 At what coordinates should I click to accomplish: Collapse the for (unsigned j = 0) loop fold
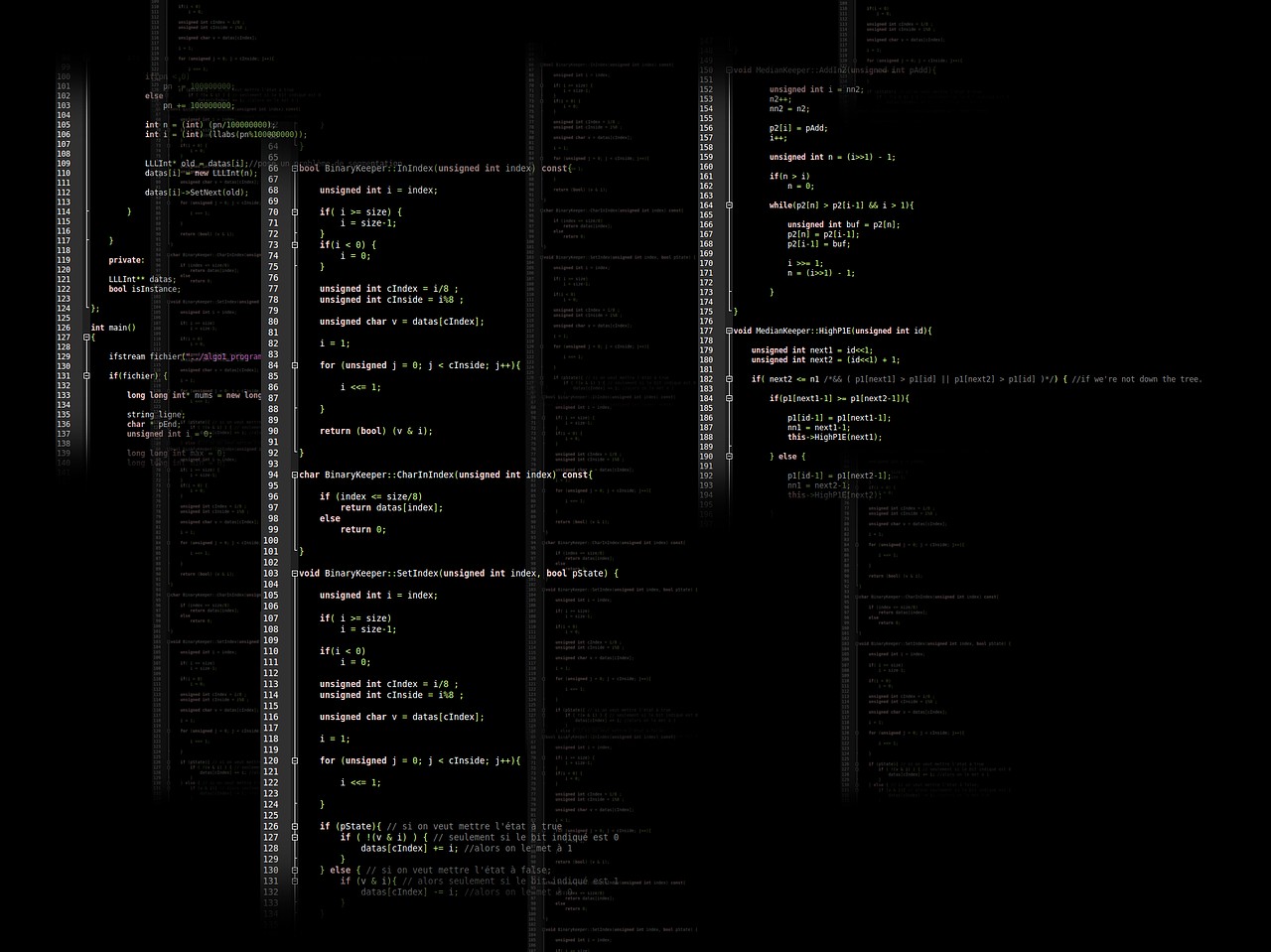296,364
